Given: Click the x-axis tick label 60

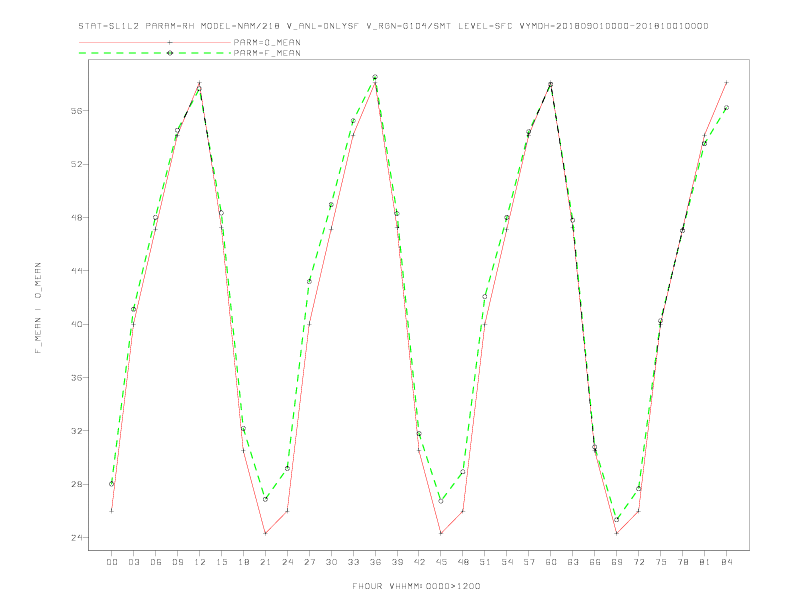Looking at the screenshot, I should (x=551, y=562).
